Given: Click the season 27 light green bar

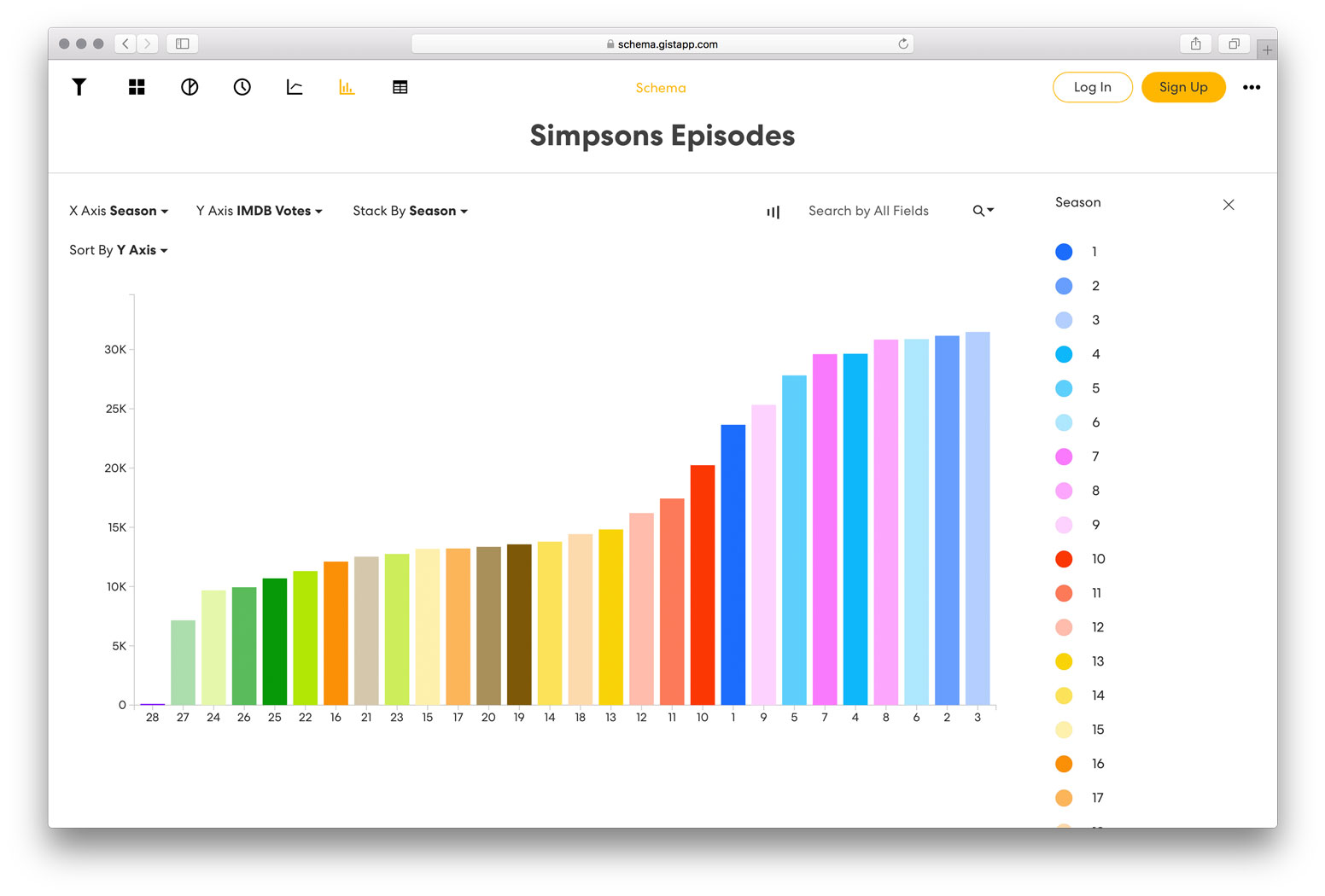Looking at the screenshot, I should [x=183, y=662].
